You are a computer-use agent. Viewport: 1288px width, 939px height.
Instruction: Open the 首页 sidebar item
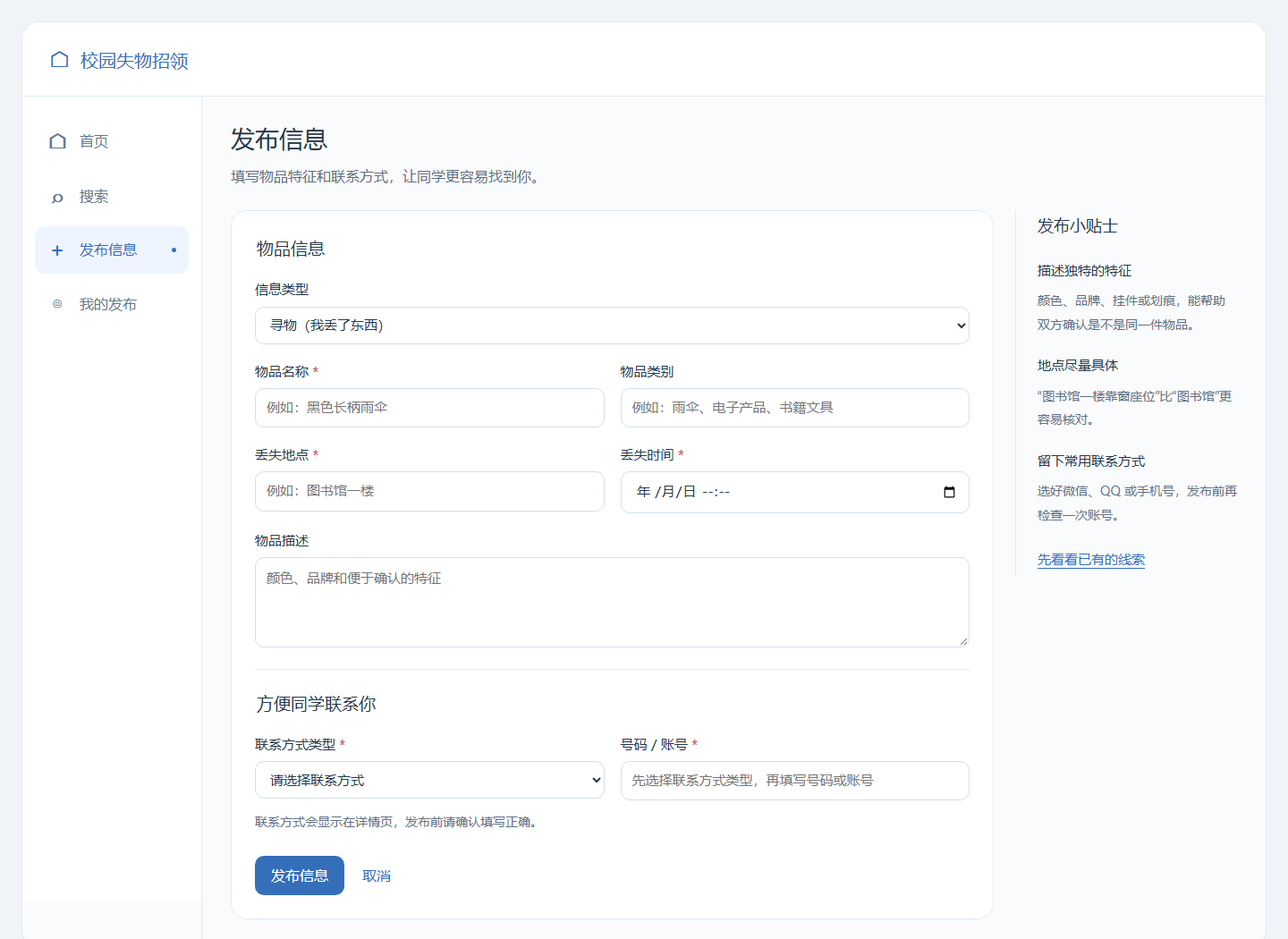(x=112, y=141)
